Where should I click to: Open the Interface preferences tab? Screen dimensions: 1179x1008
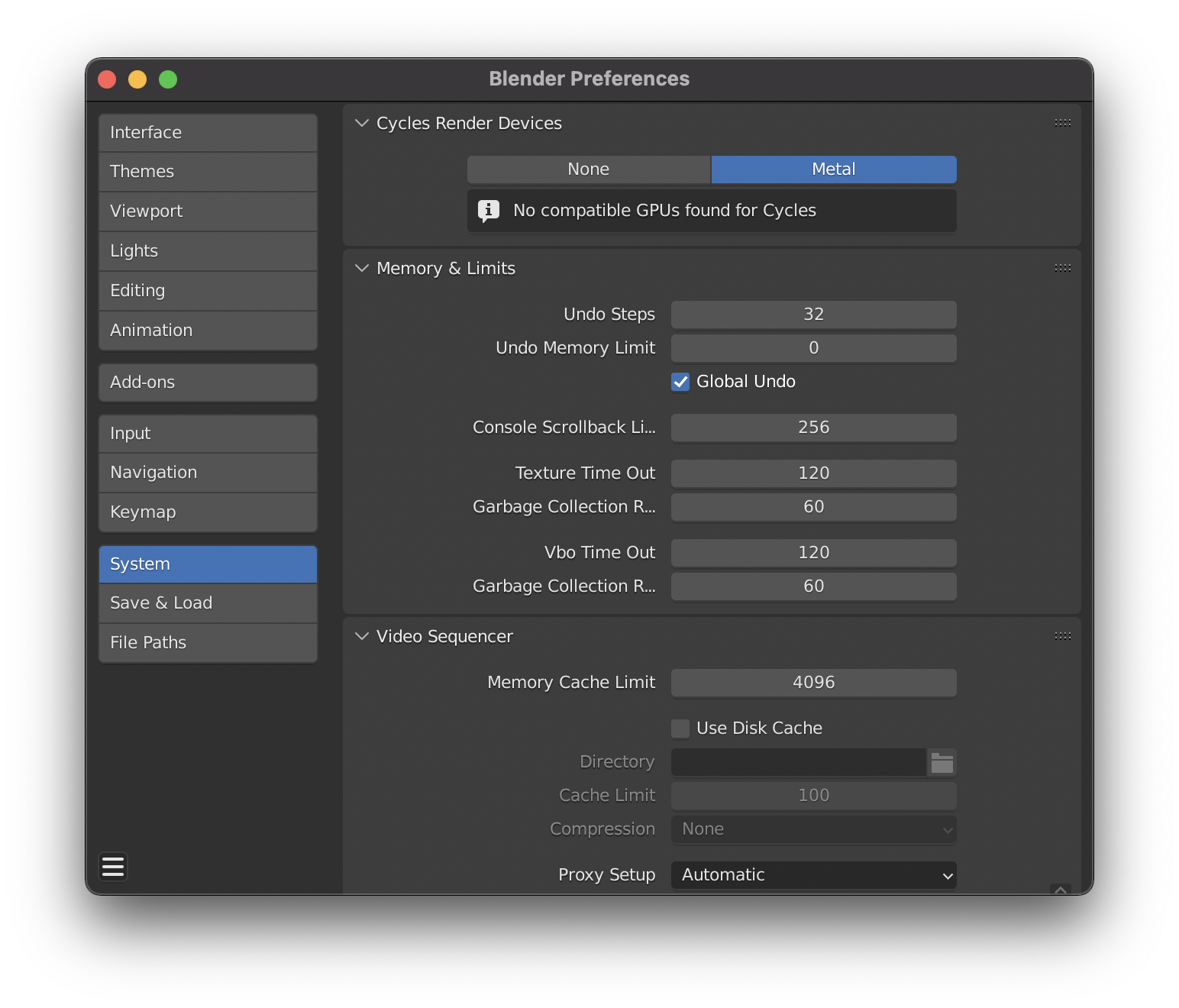208,133
